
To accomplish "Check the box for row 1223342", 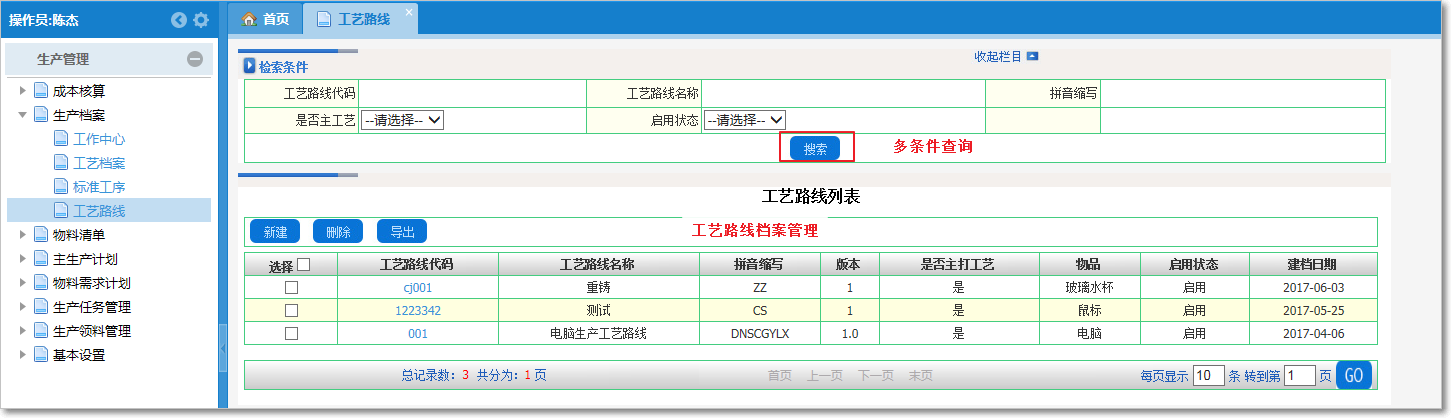I will (291, 310).
